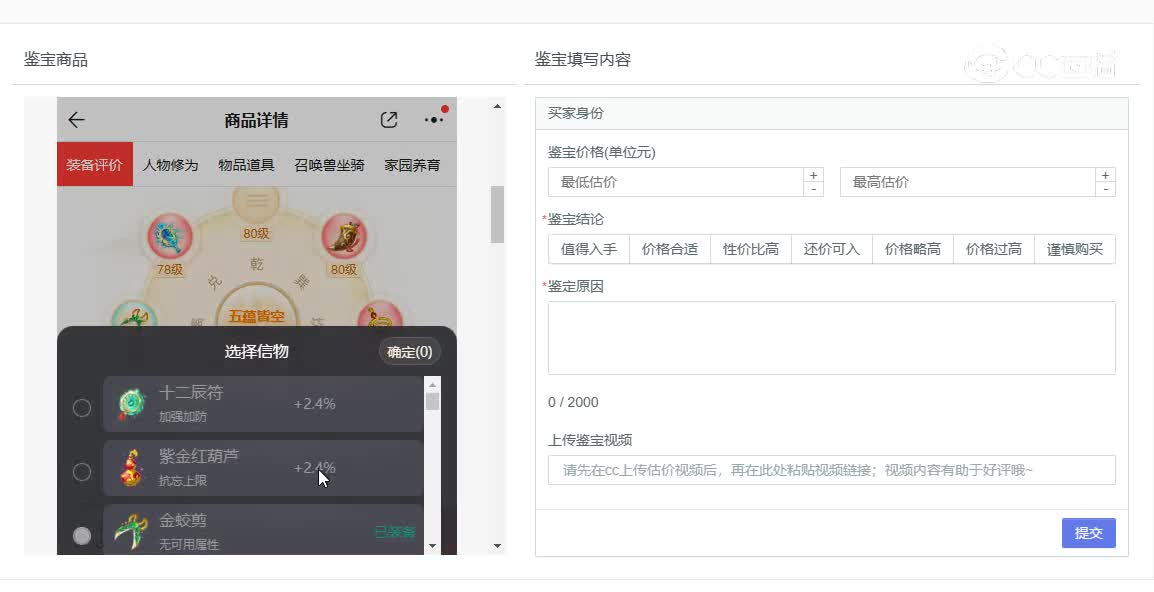Click the 紫金红葫芦 gourd icon
The height and width of the screenshot is (592, 1154).
(x=133, y=468)
